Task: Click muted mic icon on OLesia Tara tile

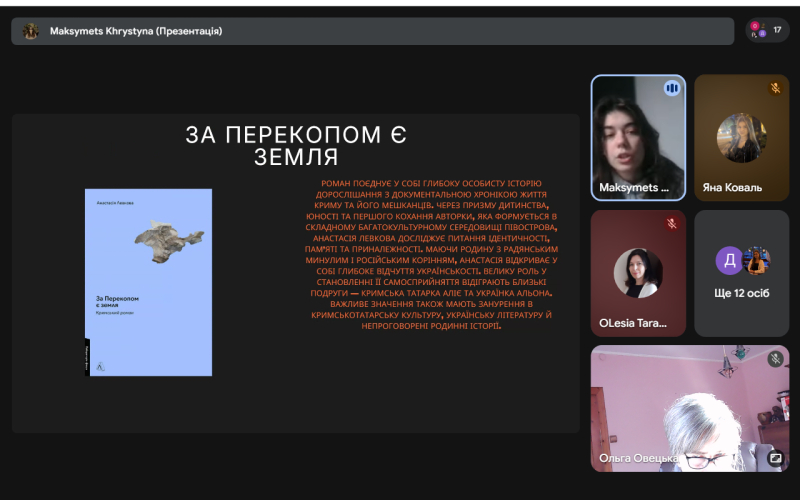Action: point(672,224)
